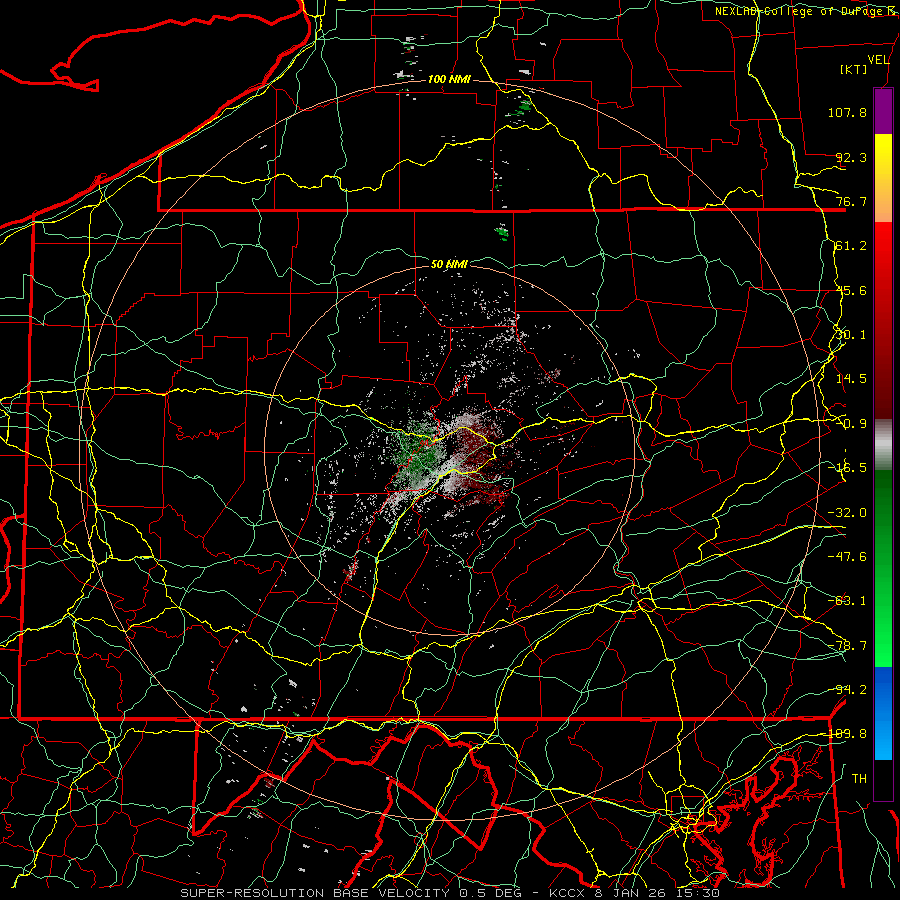Click the -47.6 velocity scale value
Image resolution: width=900 pixels, height=900 pixels.
click(847, 557)
